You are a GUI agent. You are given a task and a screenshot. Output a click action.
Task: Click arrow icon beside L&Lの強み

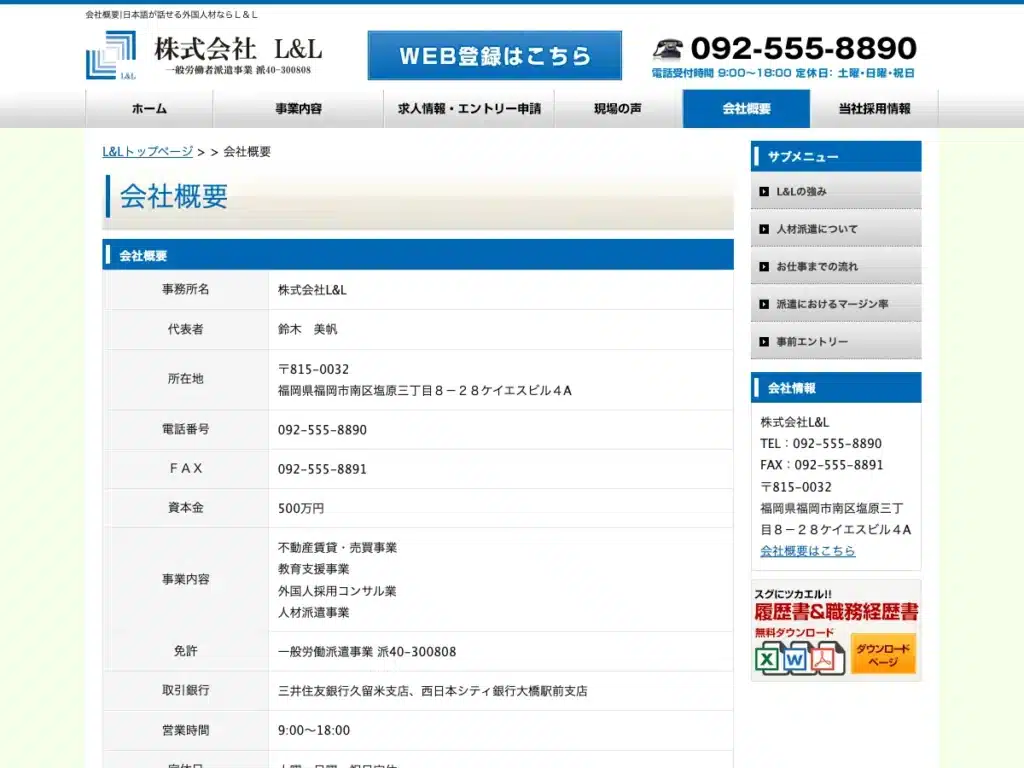[x=764, y=191]
